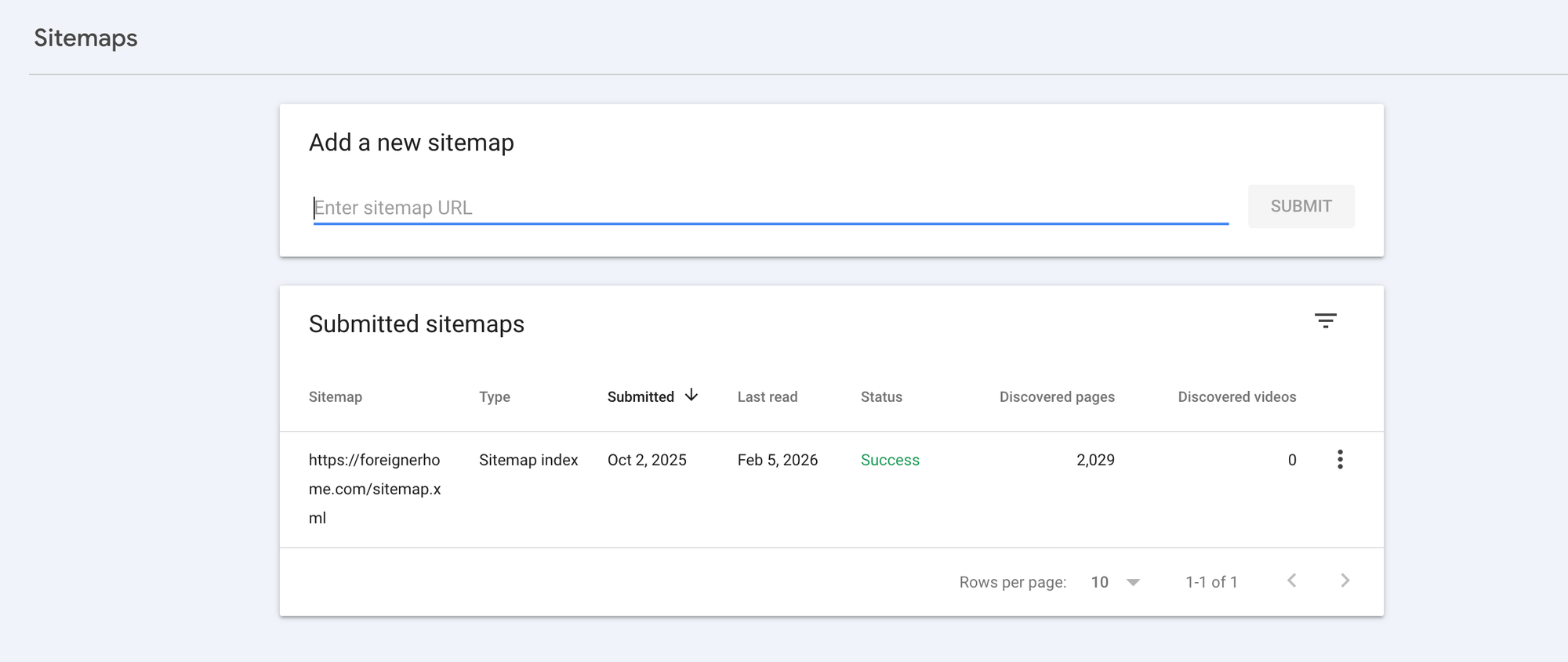Go to the next page of sitemaps
The width and height of the screenshot is (1568, 662).
coord(1345,581)
